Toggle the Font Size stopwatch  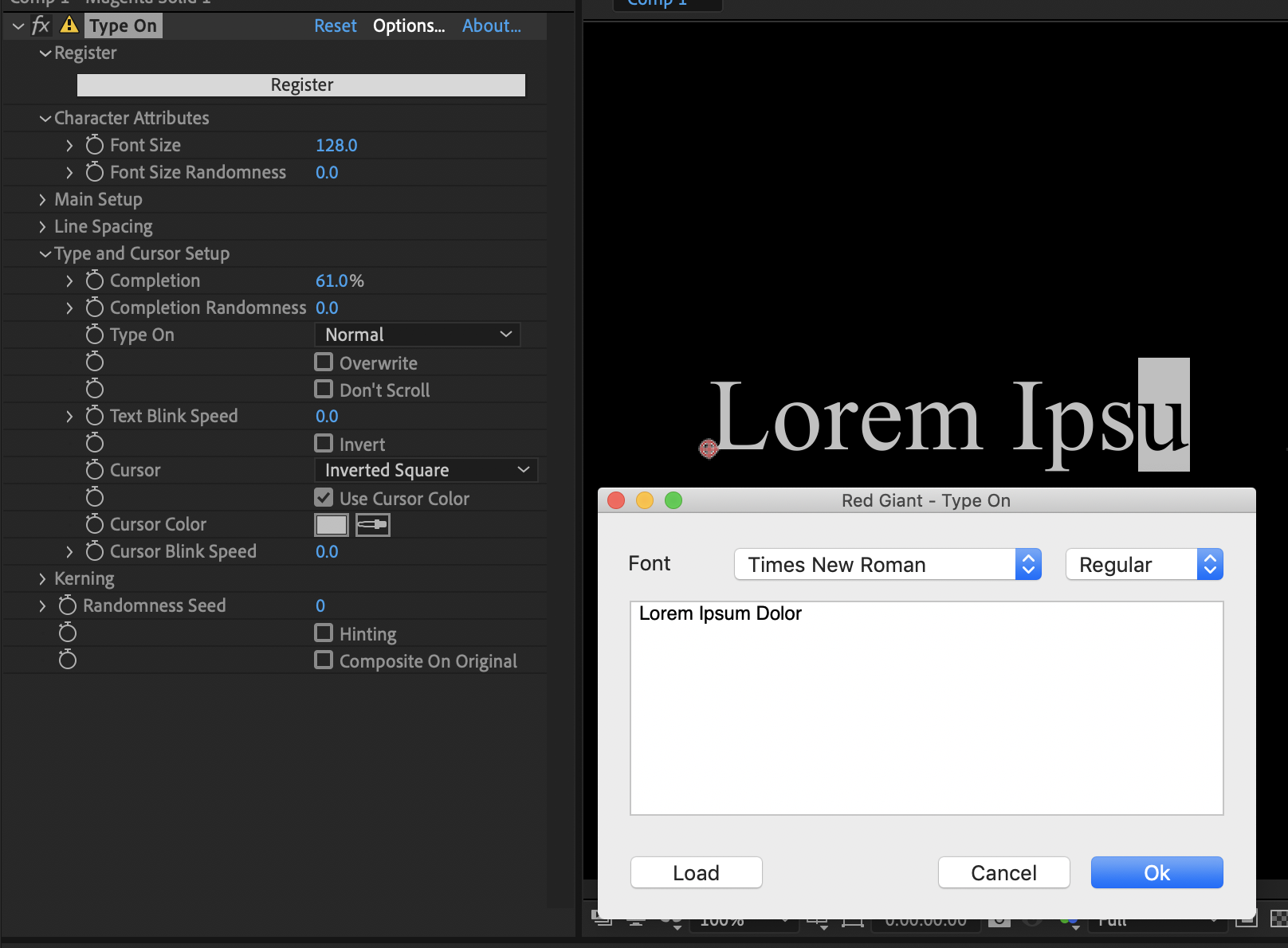[95, 145]
